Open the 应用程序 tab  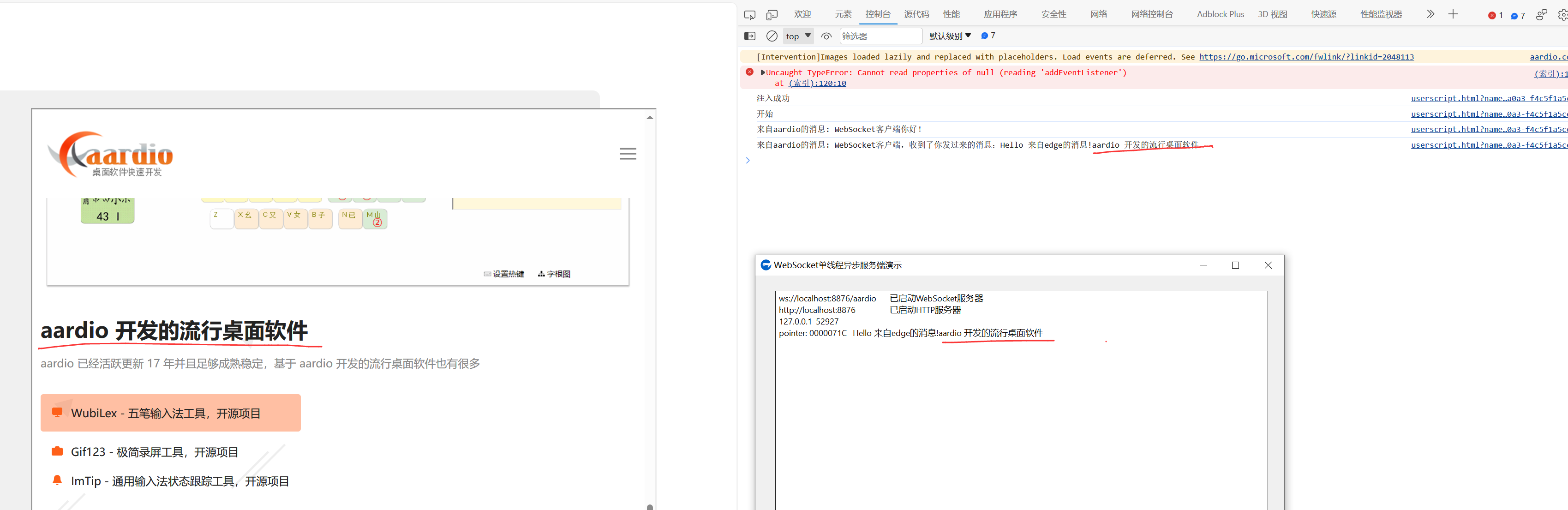coord(1000,14)
